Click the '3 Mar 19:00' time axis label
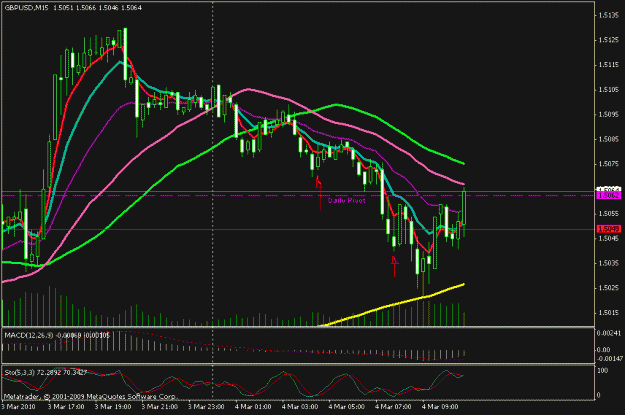The width and height of the screenshot is (625, 415). (x=113, y=407)
